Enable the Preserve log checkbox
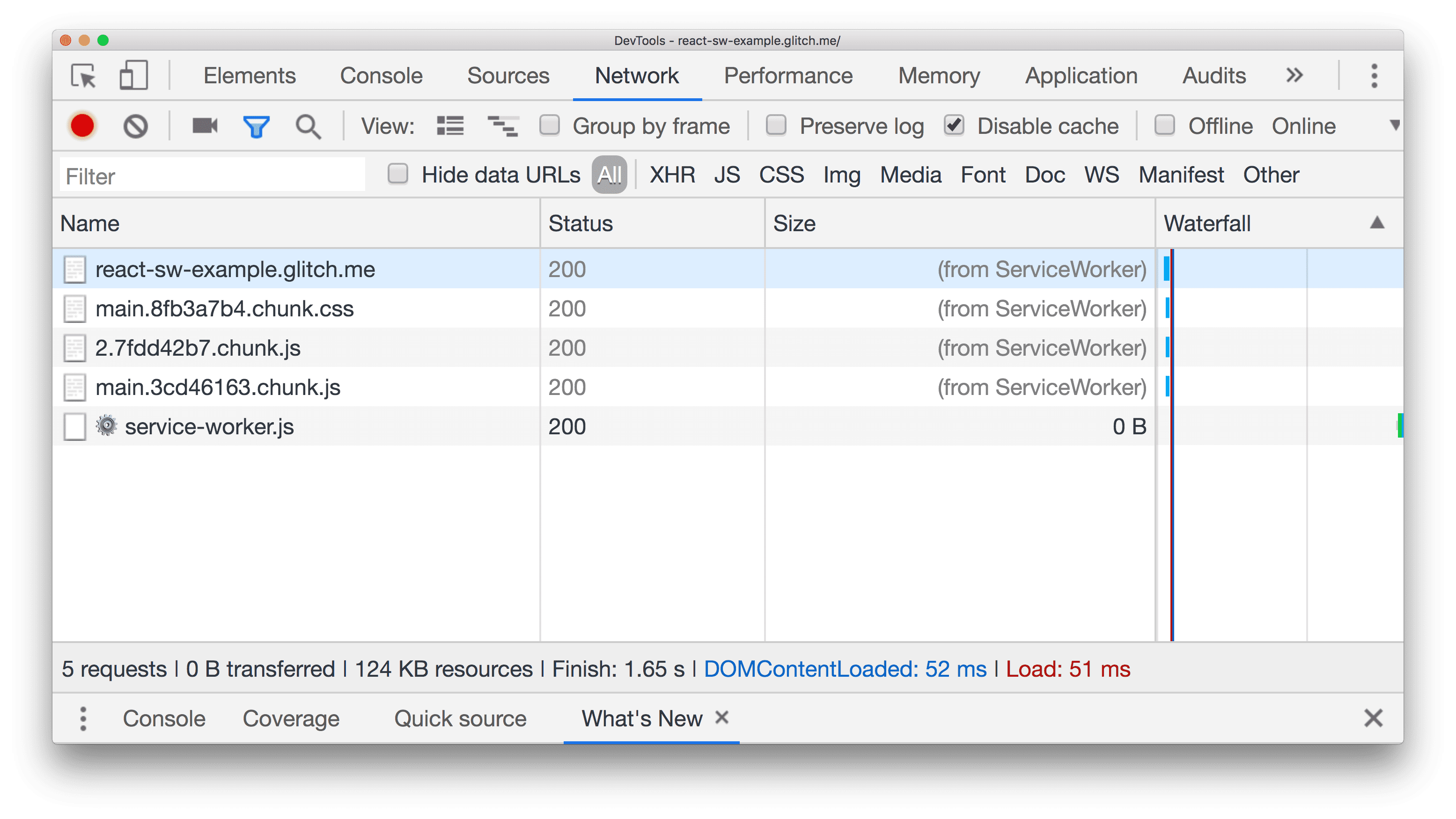Screen dimensions: 1456x819 tap(777, 126)
